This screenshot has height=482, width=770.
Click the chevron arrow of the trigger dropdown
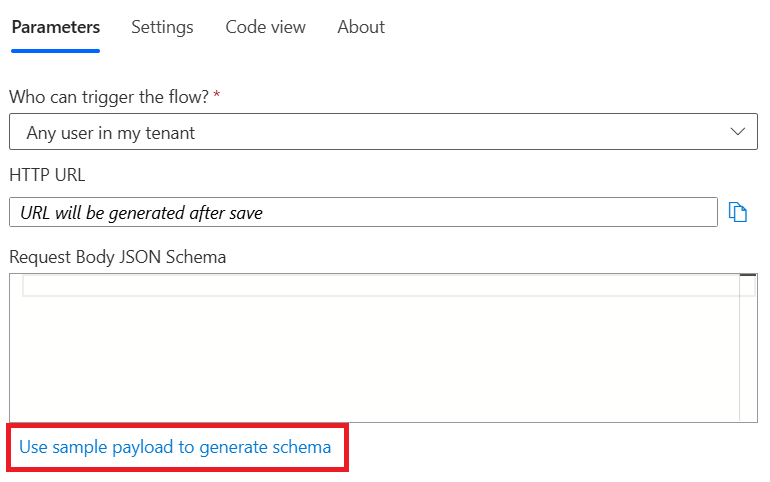tap(738, 132)
